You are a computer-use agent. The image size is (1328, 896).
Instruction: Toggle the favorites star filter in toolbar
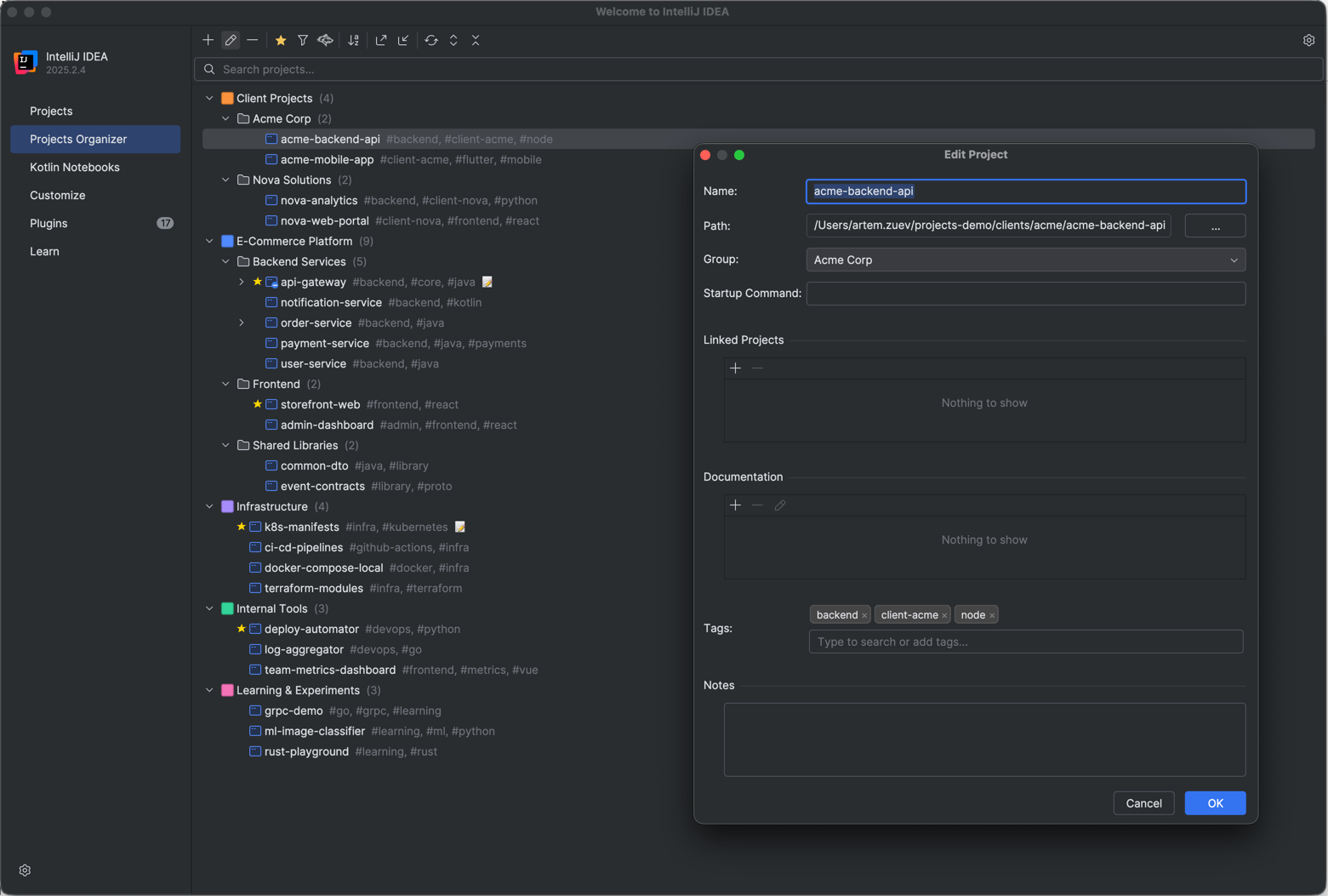click(281, 40)
